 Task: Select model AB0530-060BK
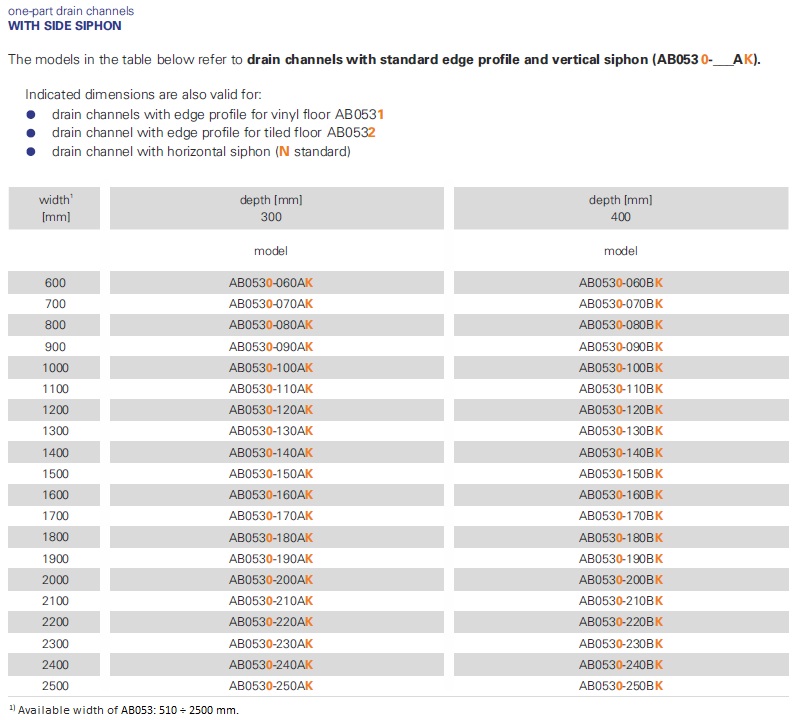pos(621,283)
